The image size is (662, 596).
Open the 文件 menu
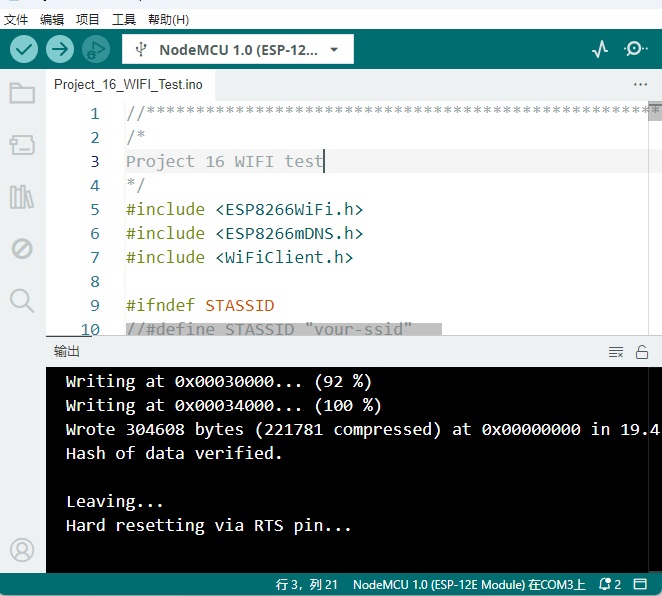(x=16, y=19)
